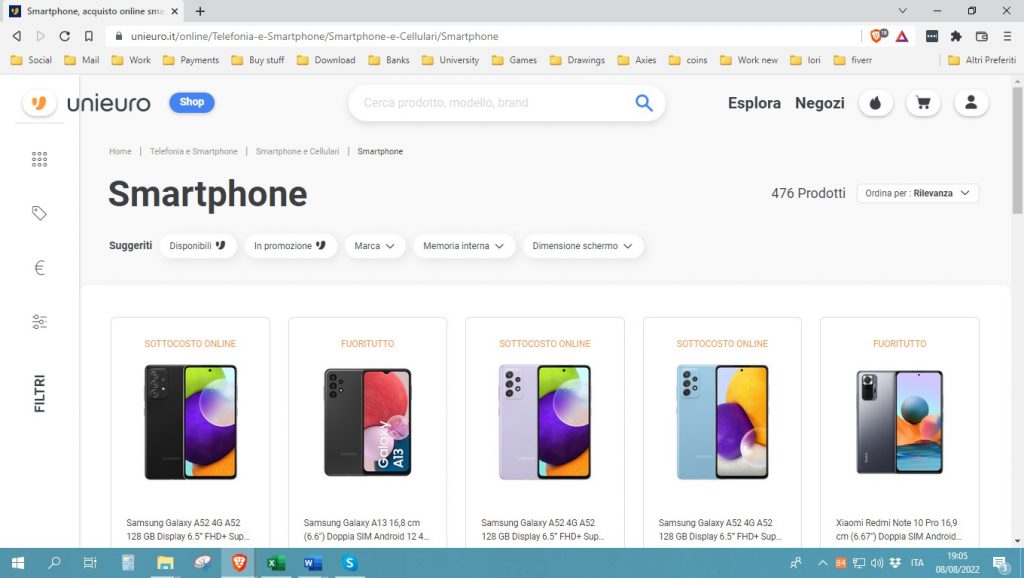Open the Ordina per Rilevanza dropdown
Viewport: 1024px width, 578px height.
(x=917, y=193)
